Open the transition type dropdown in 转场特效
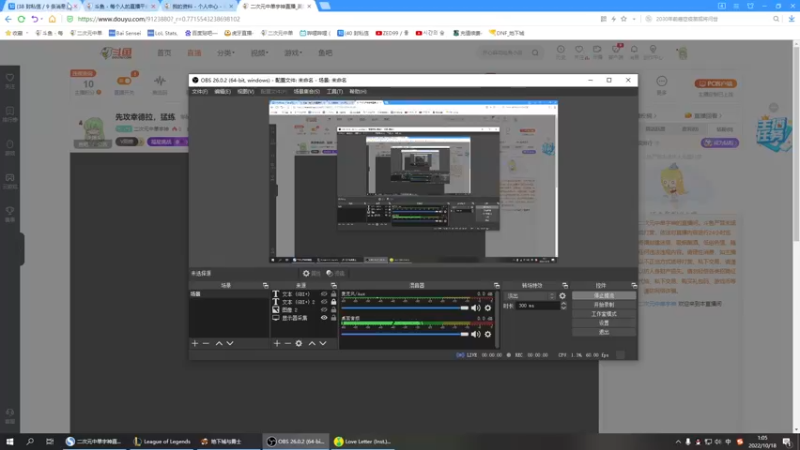Image resolution: width=800 pixels, height=450 pixels. click(530, 296)
